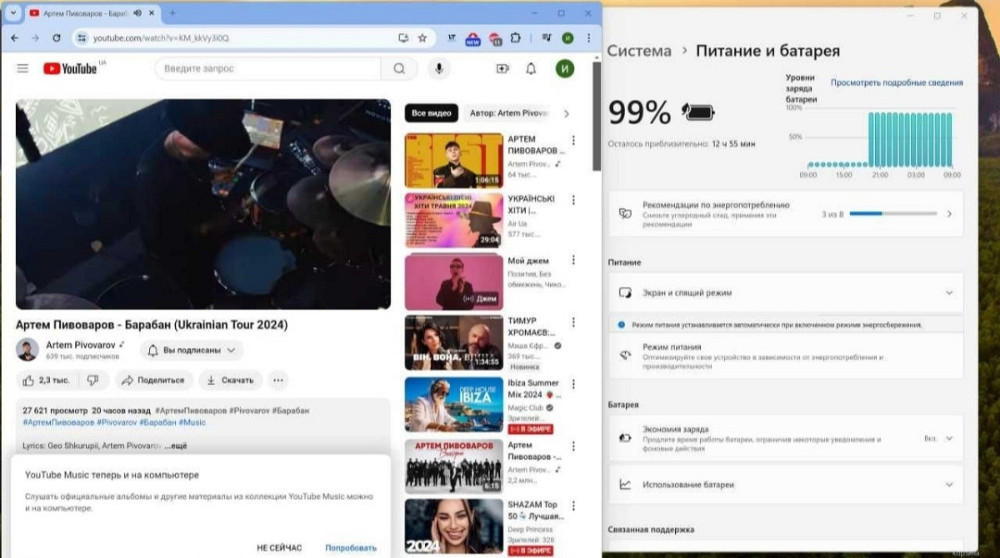1000x558 pixels.
Task: Expand the 'Использование батареи' section
Action: pos(949,484)
